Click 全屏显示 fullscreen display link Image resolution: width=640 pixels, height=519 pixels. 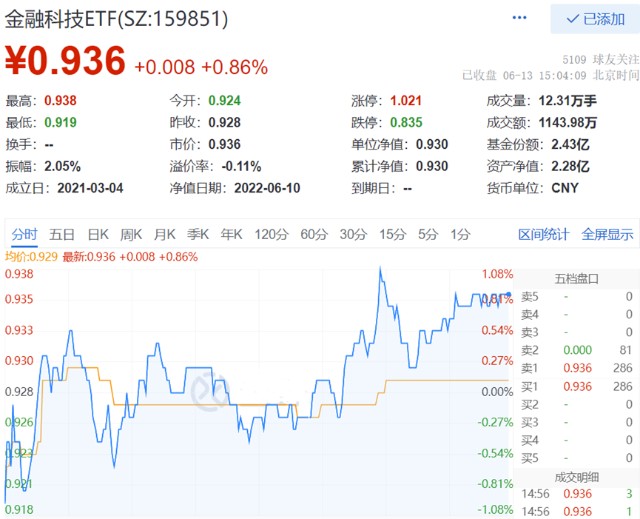607,235
